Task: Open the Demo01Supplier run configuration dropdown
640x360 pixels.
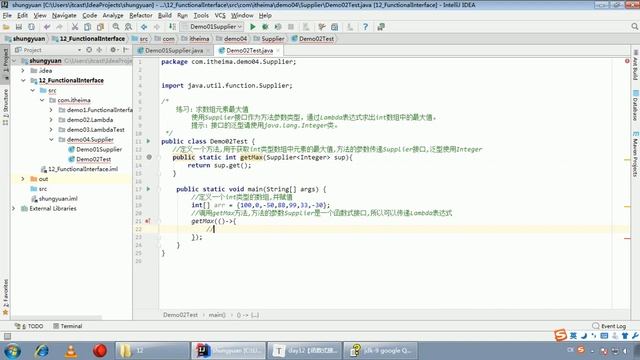Action: [212, 27]
